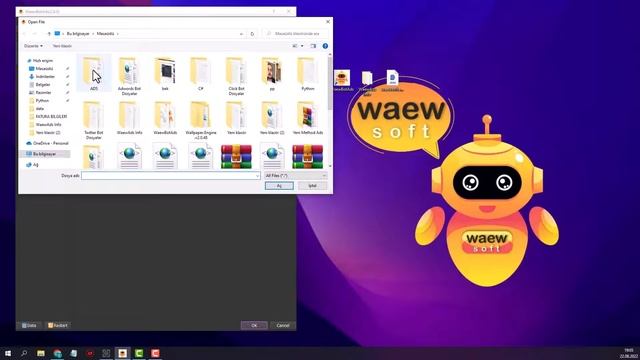Screen dimensions: 640x360
Task: Click the İptal cancel button
Action: pos(312,186)
